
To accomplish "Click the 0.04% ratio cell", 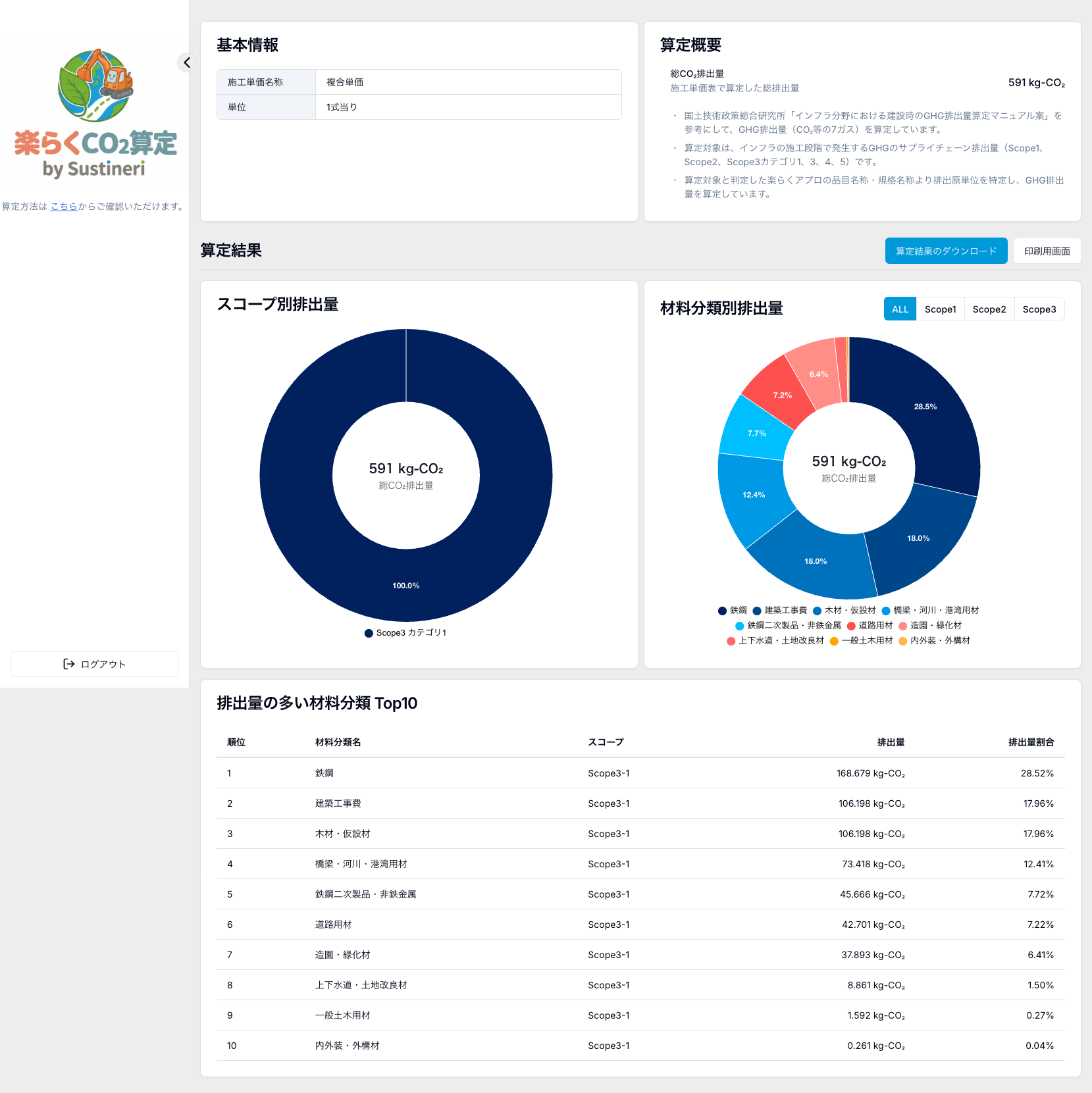I will (x=1039, y=1046).
